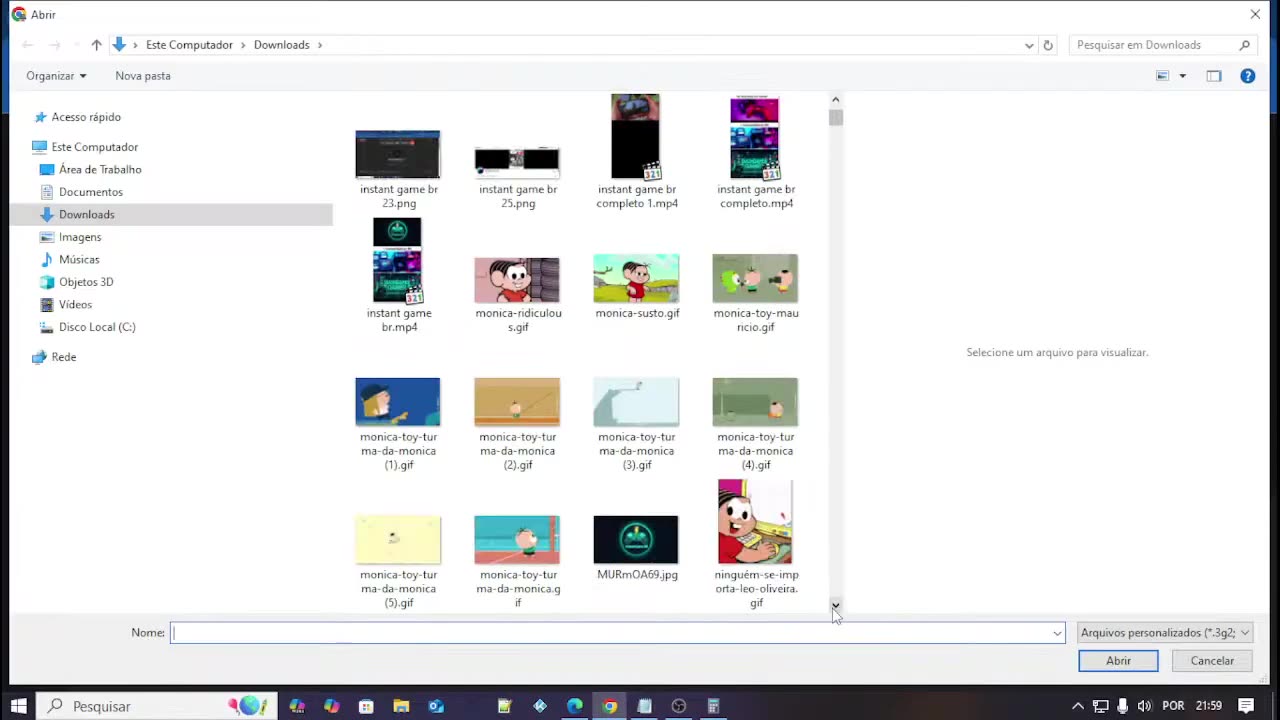Image resolution: width=1280 pixels, height=720 pixels.
Task: Expand address bar history dropdown
Action: point(1028,45)
